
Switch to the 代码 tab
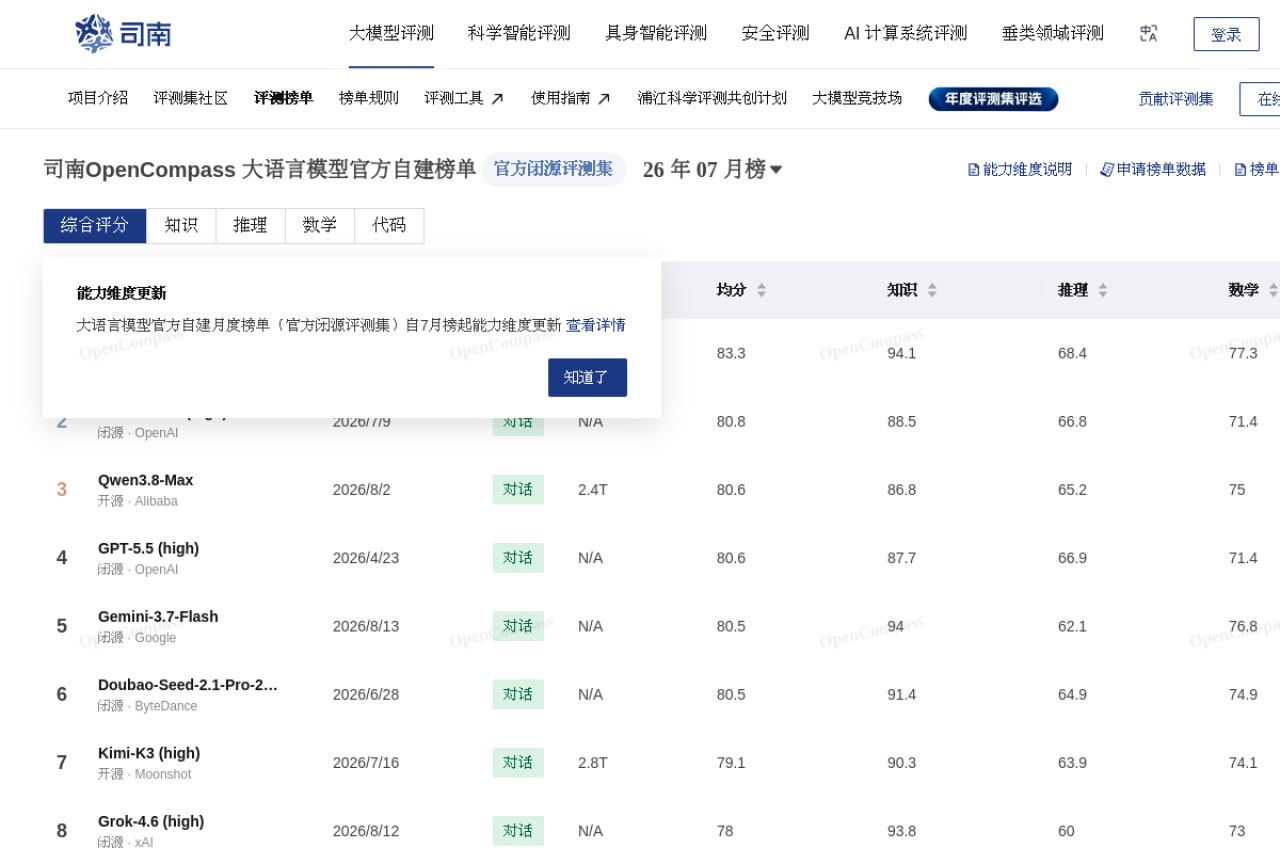389,226
